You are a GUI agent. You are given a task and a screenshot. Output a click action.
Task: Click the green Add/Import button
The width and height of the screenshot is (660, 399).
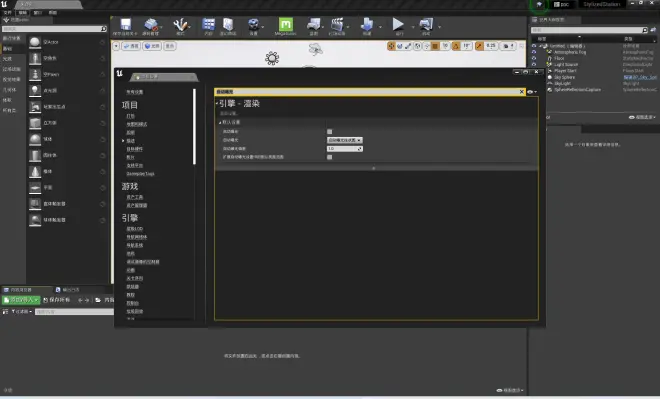pyautogui.click(x=21, y=300)
